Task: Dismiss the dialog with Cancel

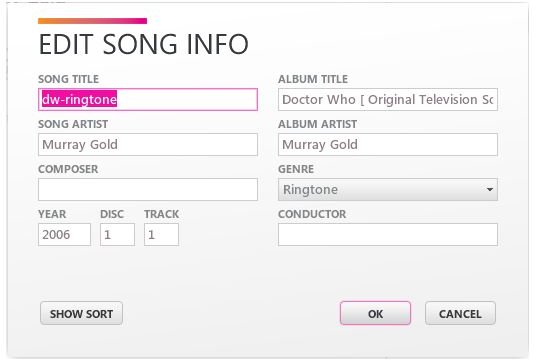Action: (460, 313)
